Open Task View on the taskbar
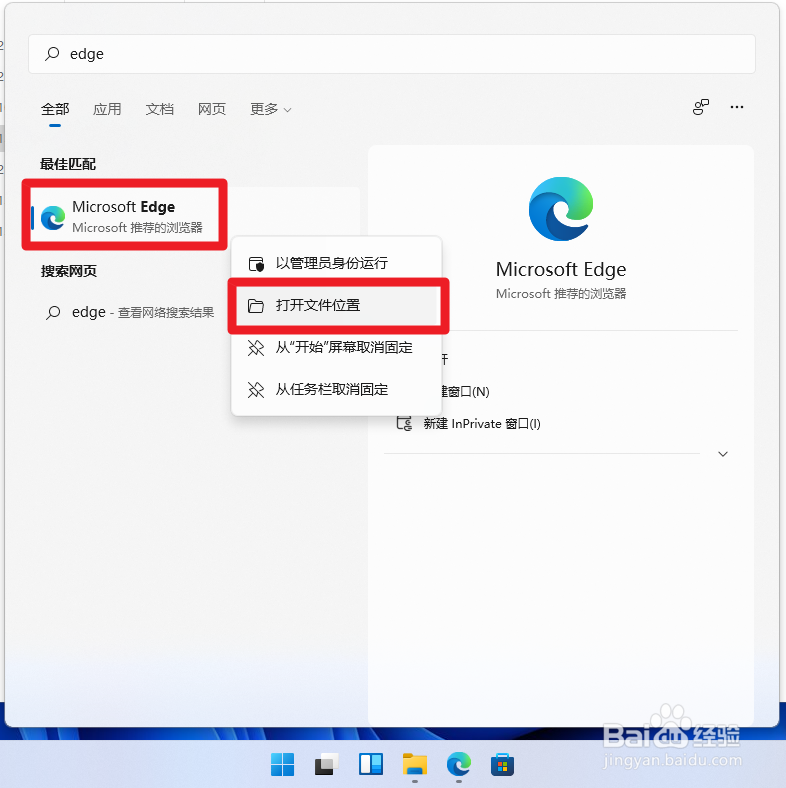Viewport: 786px width, 788px height. click(x=327, y=764)
